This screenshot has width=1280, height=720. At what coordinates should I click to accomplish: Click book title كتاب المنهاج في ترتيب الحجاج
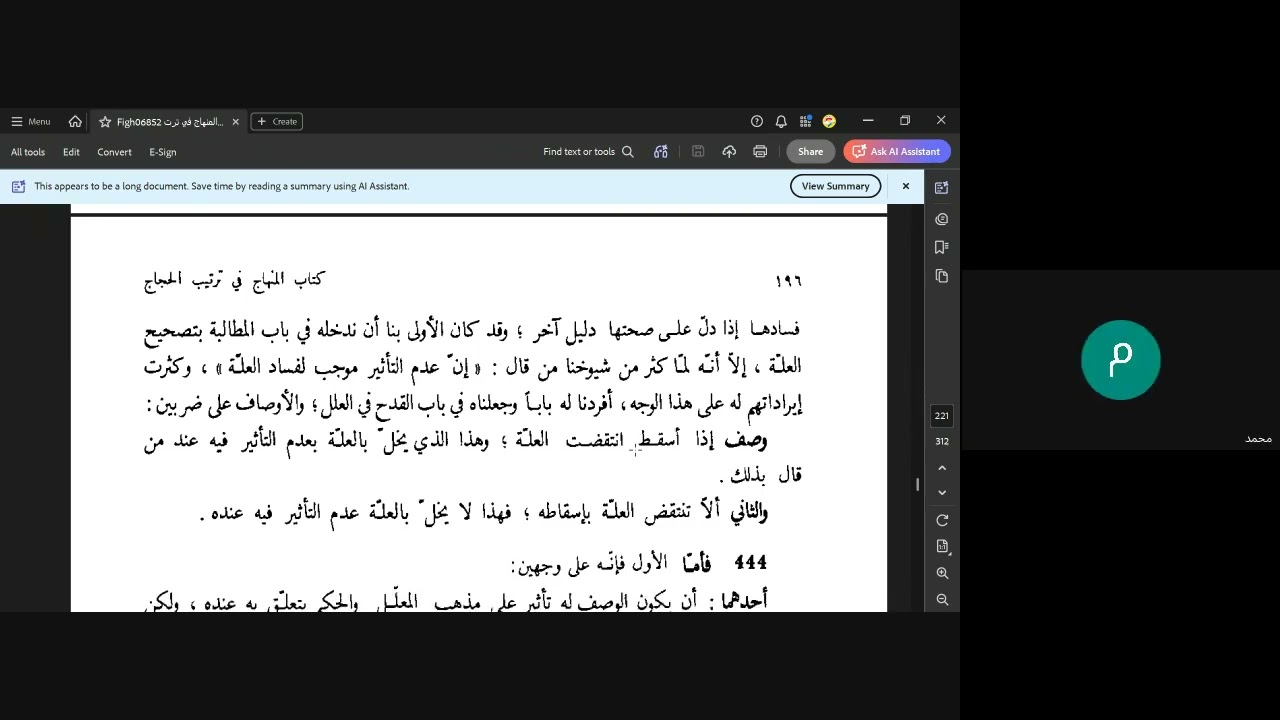(x=235, y=280)
